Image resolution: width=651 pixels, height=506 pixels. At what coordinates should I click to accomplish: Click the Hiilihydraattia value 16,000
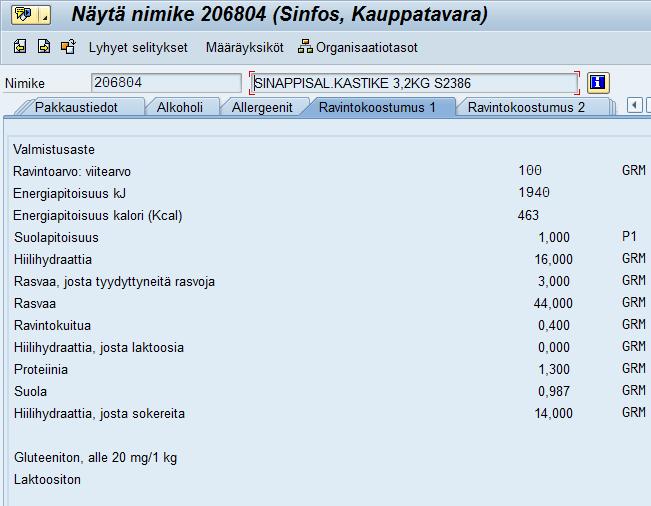point(553,259)
